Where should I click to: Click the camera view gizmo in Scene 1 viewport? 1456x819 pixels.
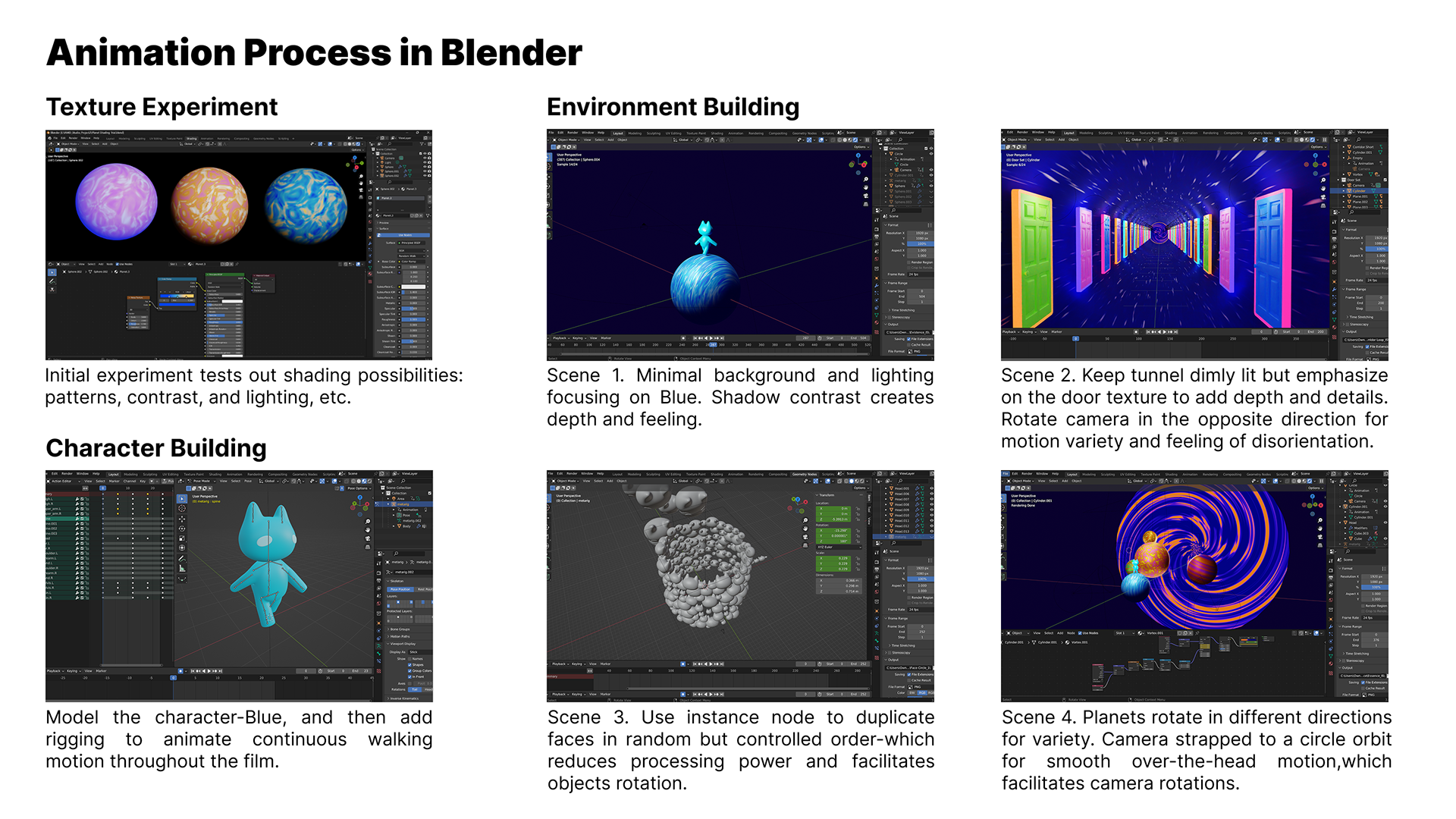coord(866,196)
